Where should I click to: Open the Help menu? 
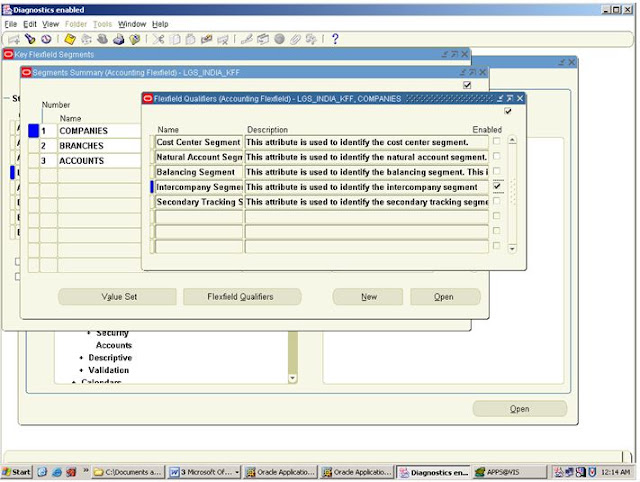pos(160,24)
